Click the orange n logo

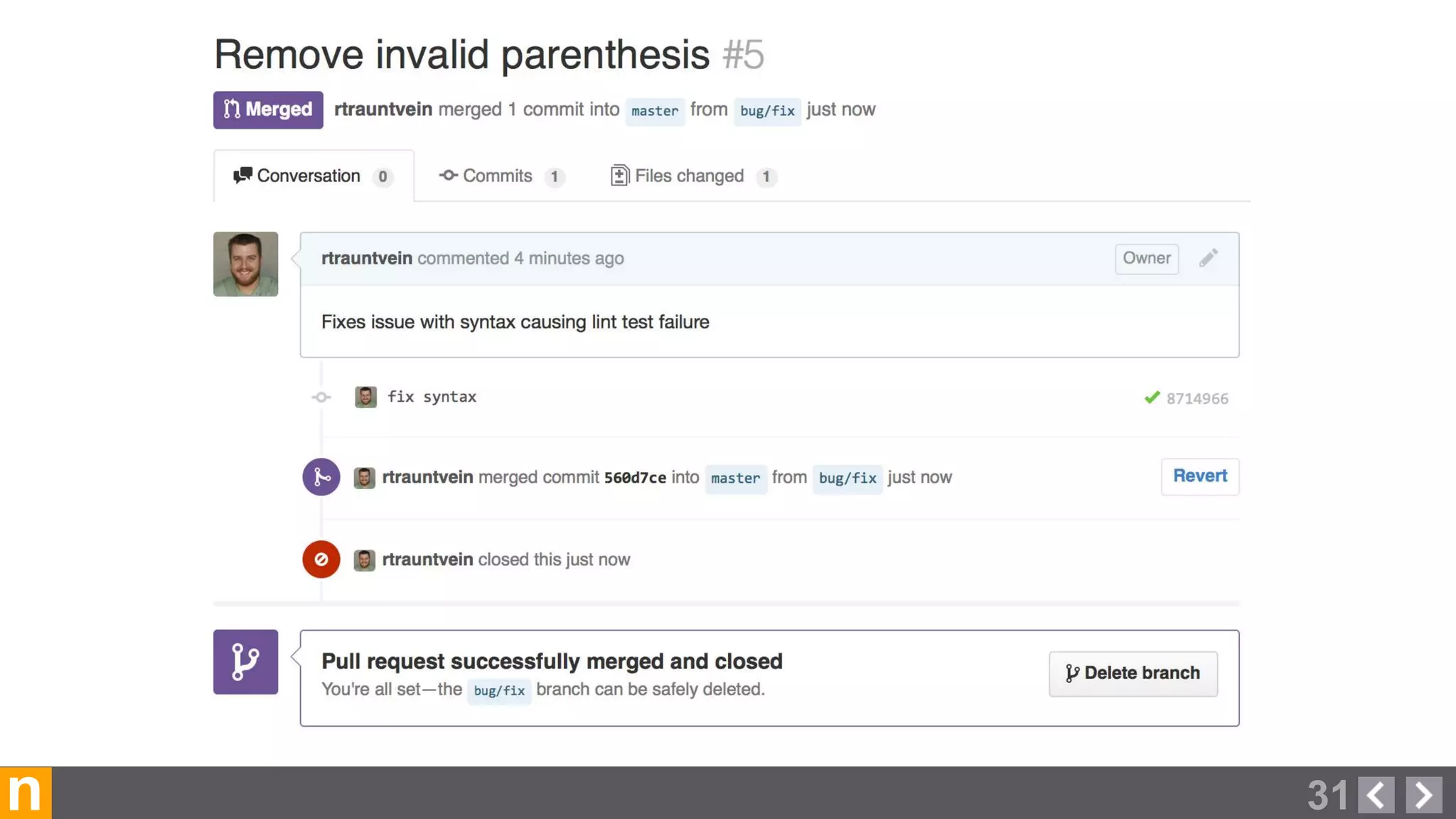tap(26, 793)
